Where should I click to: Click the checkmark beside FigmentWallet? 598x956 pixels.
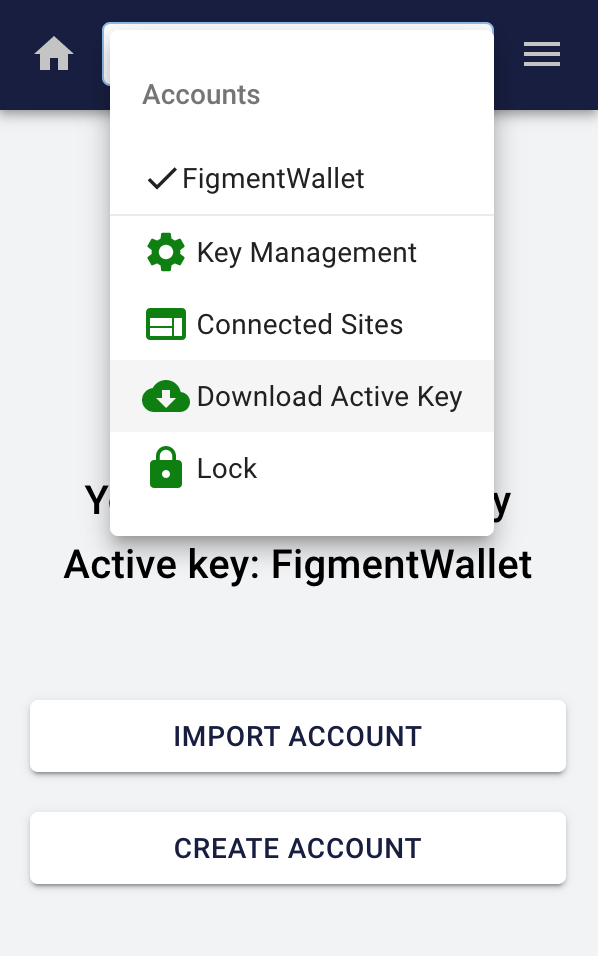[162, 179]
